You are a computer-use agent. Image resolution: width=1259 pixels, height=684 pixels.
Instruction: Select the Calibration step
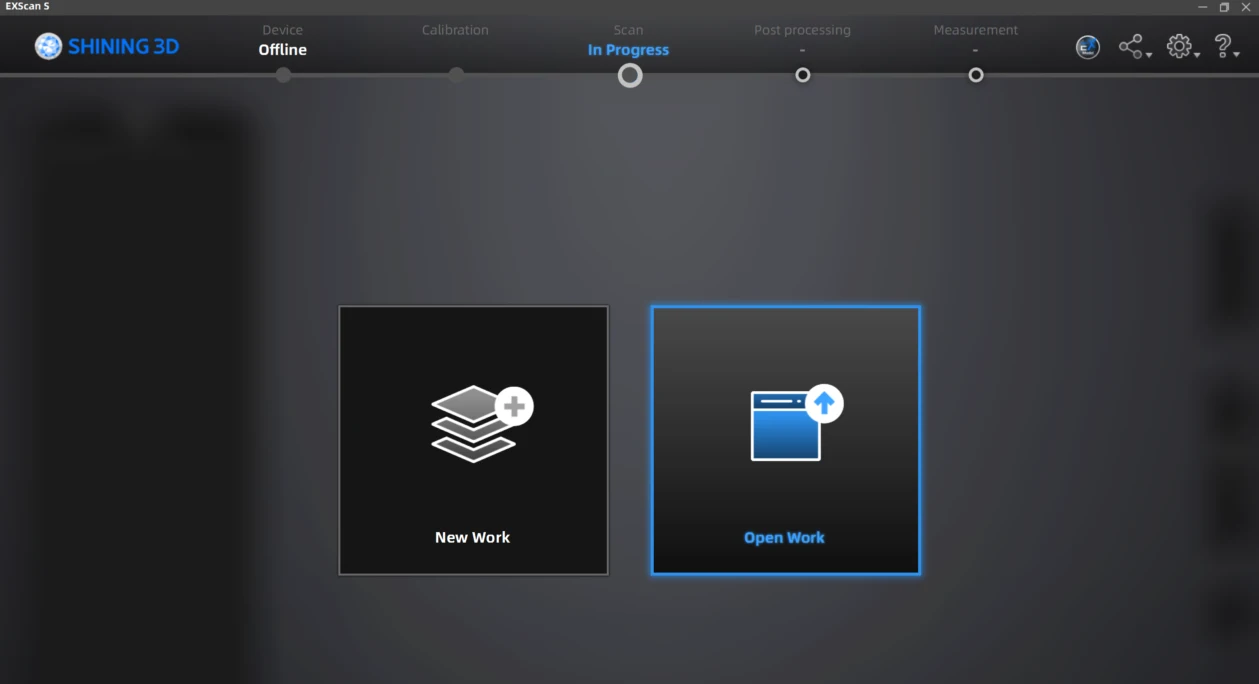455,31
